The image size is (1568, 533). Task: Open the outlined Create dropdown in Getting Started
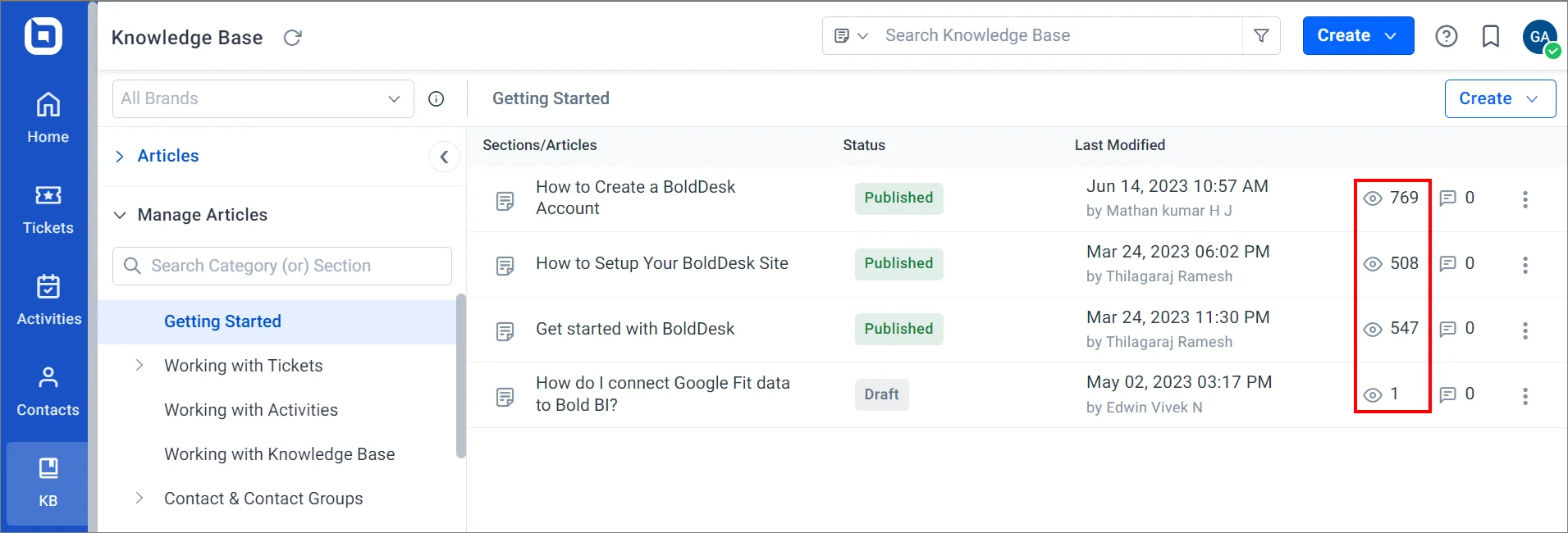[x=1499, y=98]
